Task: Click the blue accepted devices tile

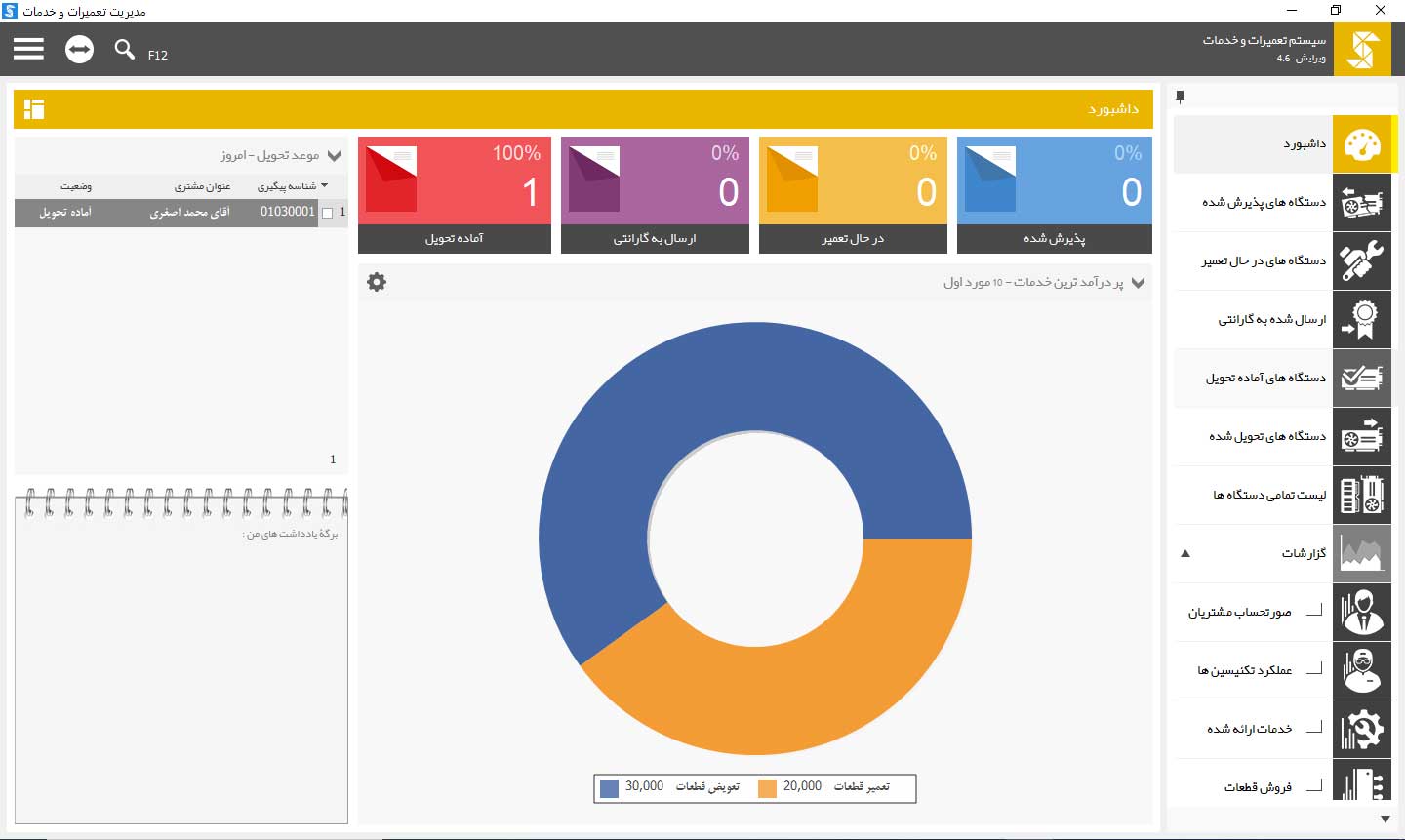Action: click(1054, 194)
